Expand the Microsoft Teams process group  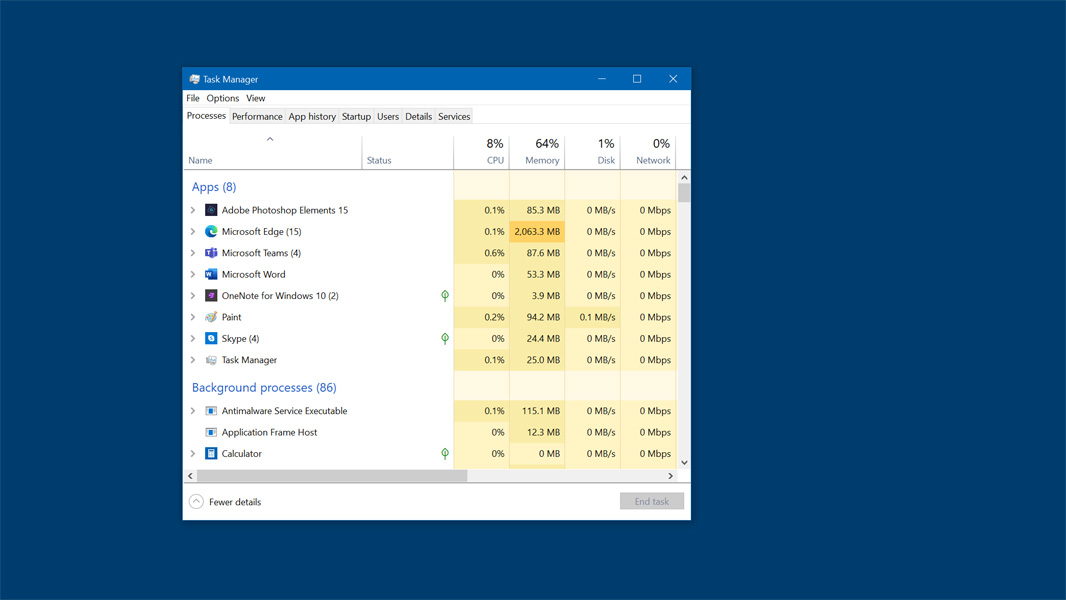[193, 253]
